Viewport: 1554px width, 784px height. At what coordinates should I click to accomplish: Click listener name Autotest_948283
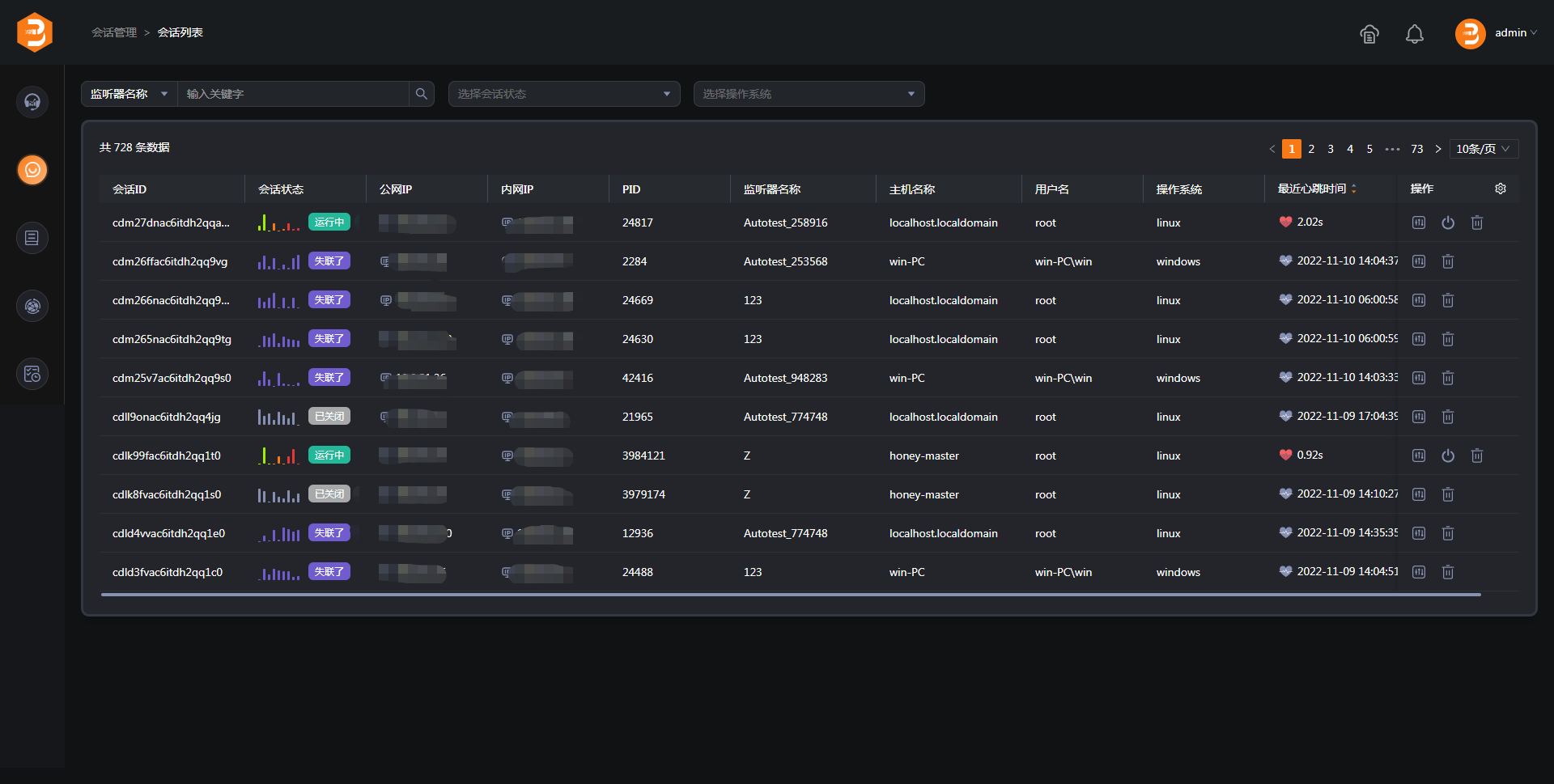coord(785,378)
